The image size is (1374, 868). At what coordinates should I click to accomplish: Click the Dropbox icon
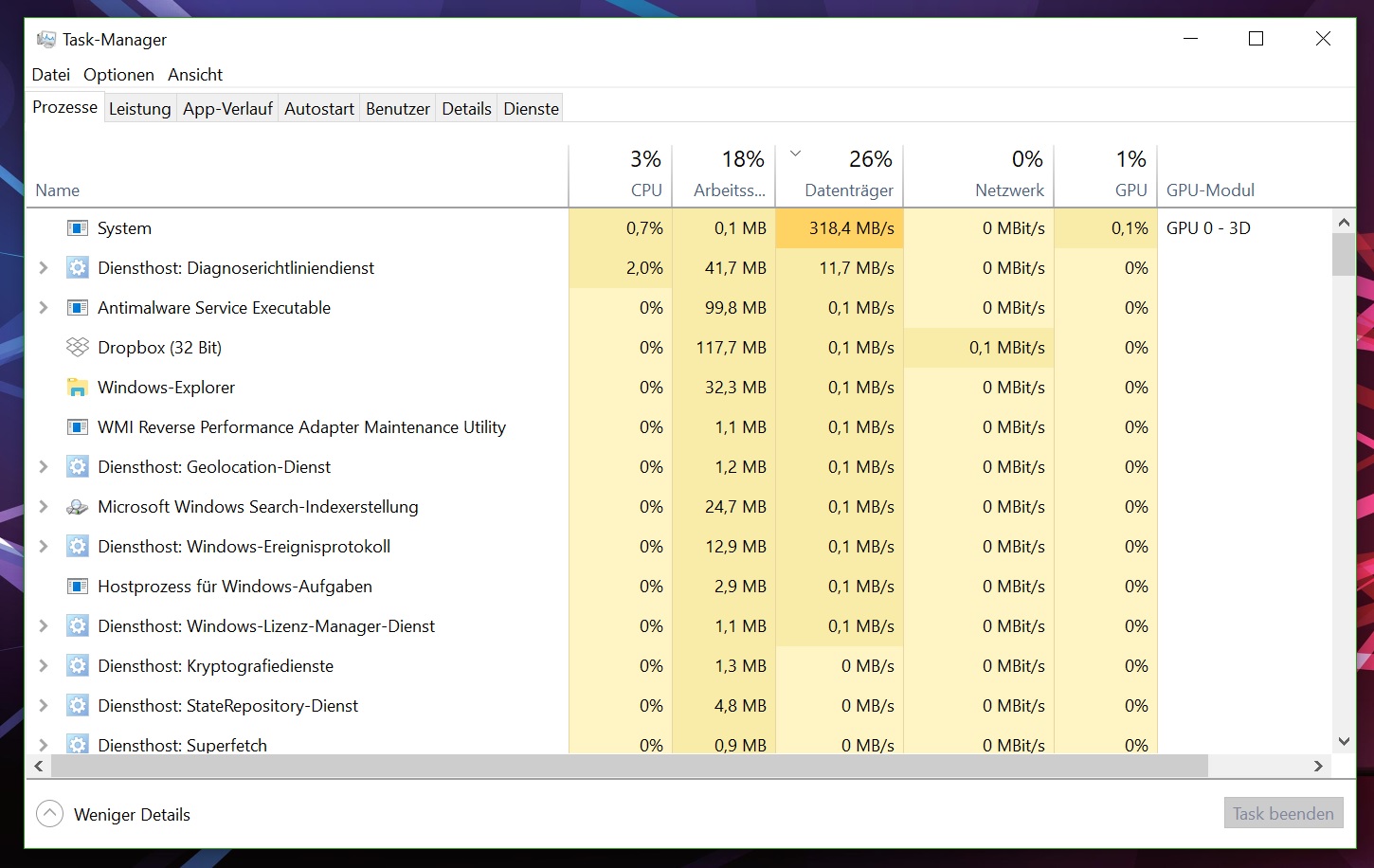tap(78, 348)
